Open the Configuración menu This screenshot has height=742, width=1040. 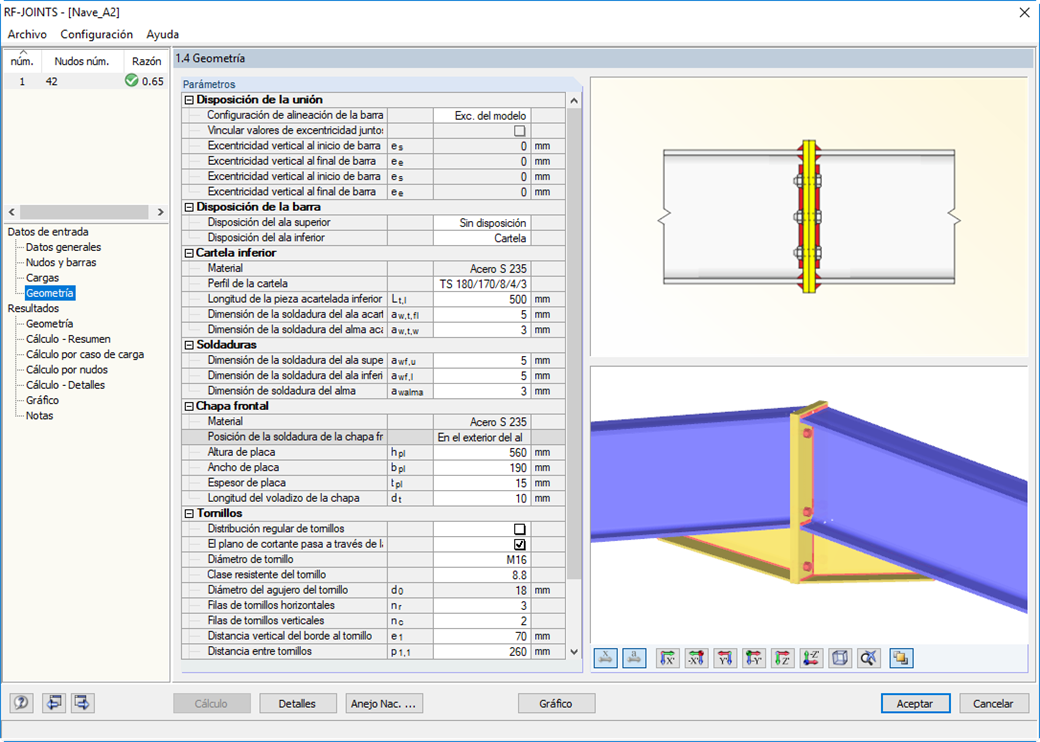(x=96, y=34)
